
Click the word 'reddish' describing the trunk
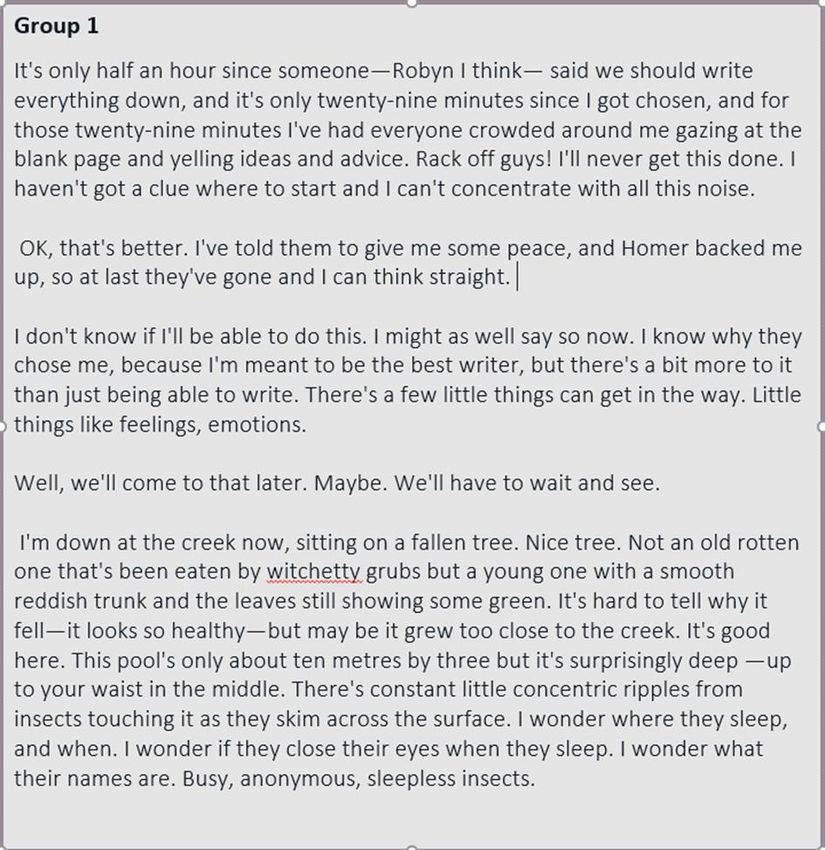(x=50, y=601)
